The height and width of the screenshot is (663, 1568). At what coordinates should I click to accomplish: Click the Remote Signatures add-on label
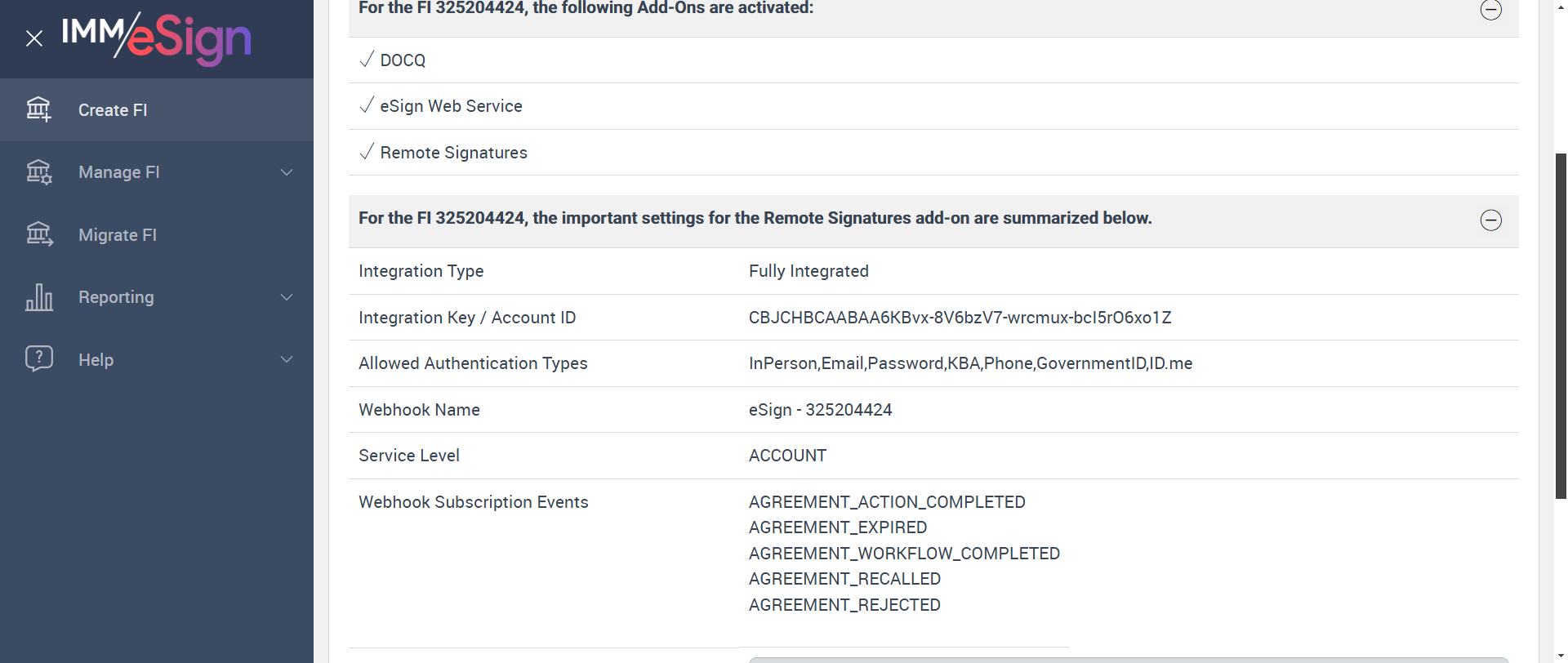tap(453, 153)
